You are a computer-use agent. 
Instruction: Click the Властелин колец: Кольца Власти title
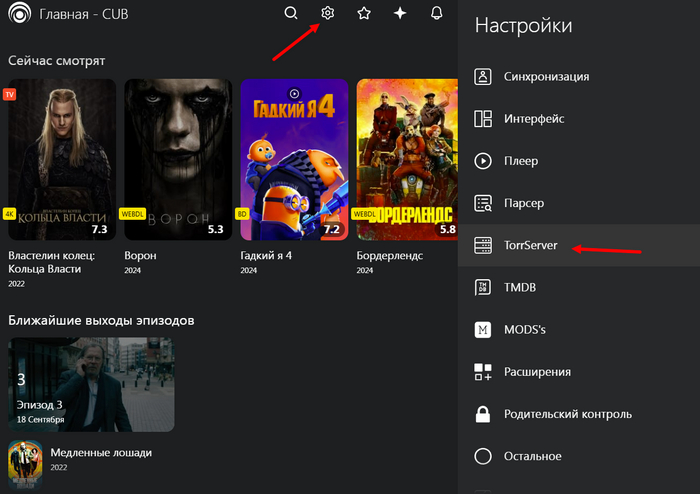point(51,262)
